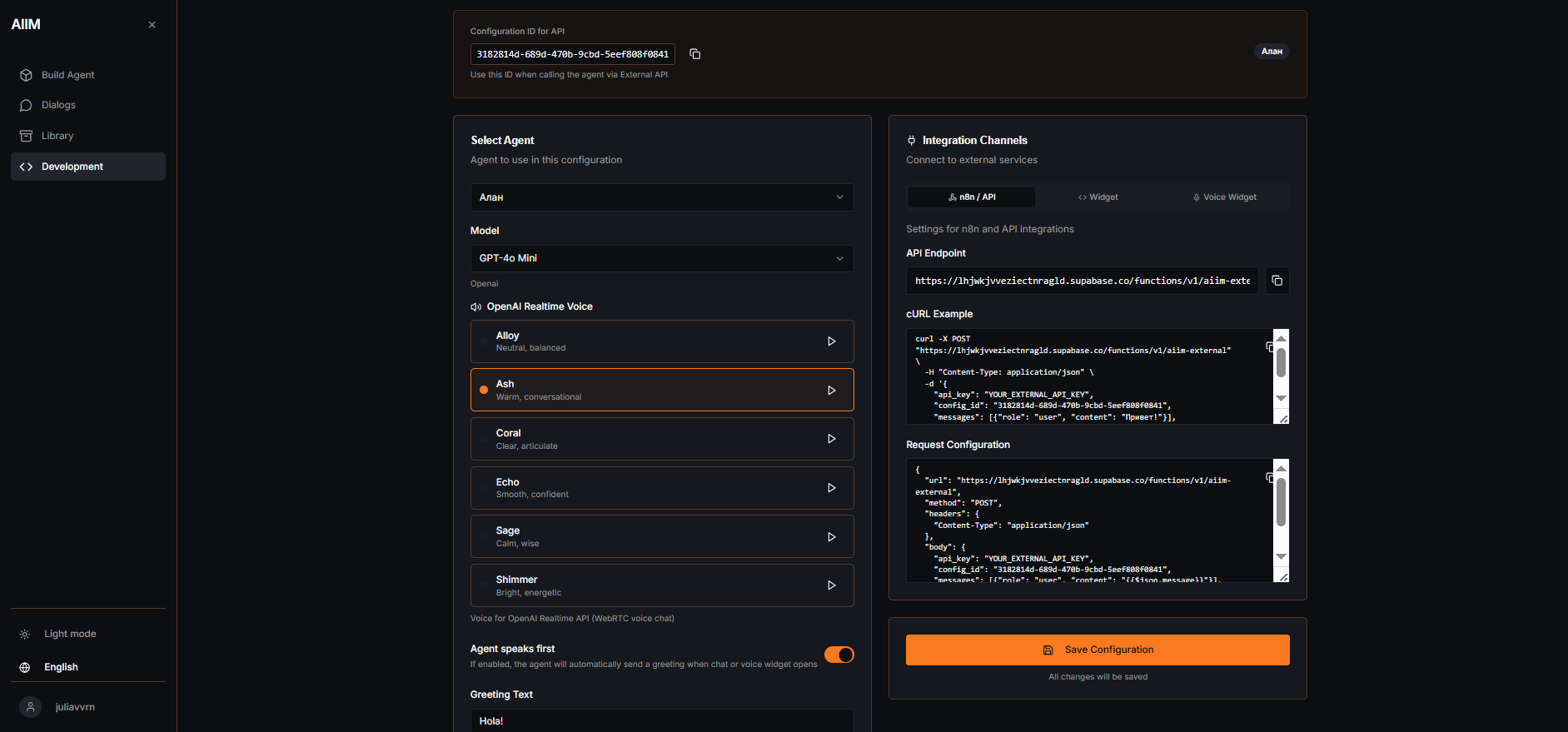Click the globe language icon
Image resolution: width=1568 pixels, height=732 pixels.
[25, 667]
